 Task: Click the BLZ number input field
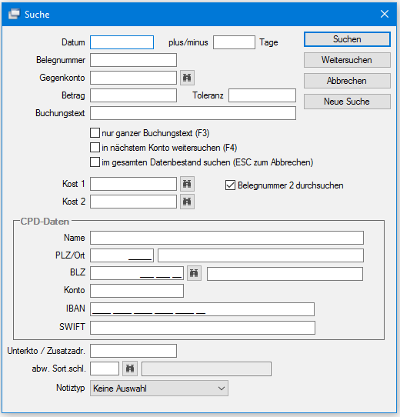coord(137,273)
